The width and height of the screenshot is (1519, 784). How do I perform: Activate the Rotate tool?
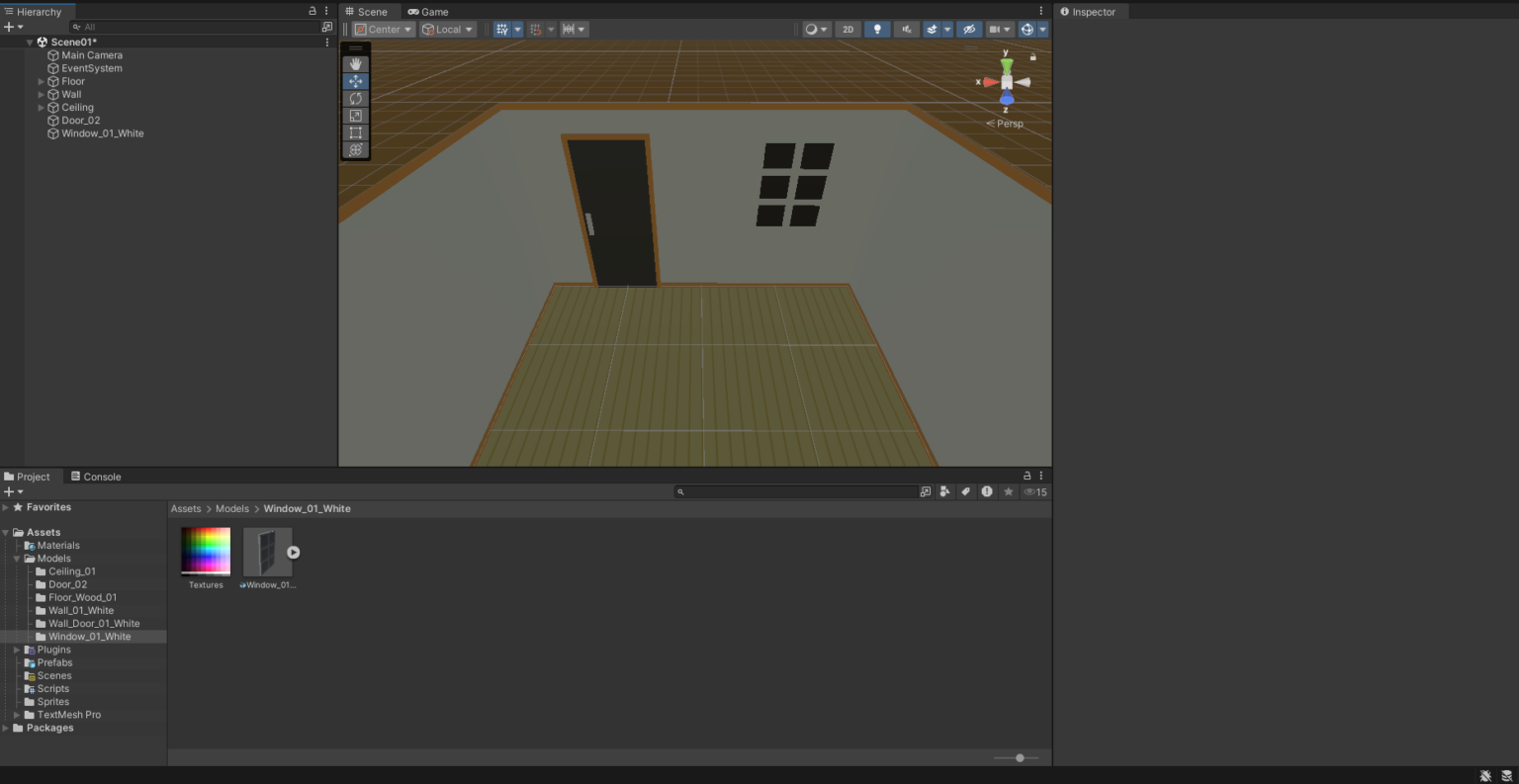coord(356,98)
